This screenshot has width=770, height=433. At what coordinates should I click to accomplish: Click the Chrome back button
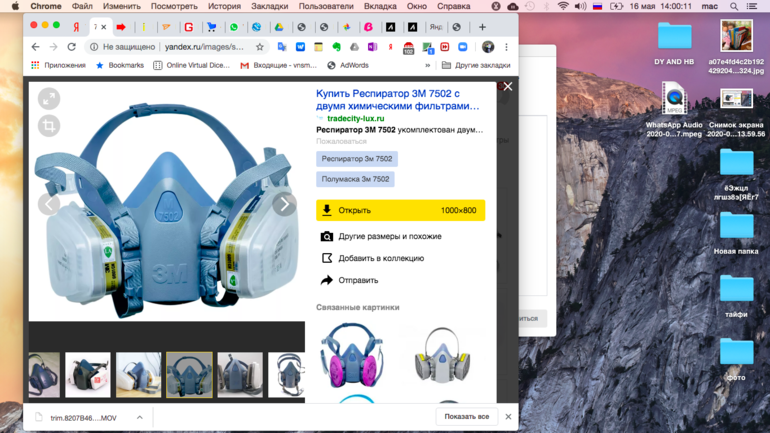pyautogui.click(x=35, y=47)
